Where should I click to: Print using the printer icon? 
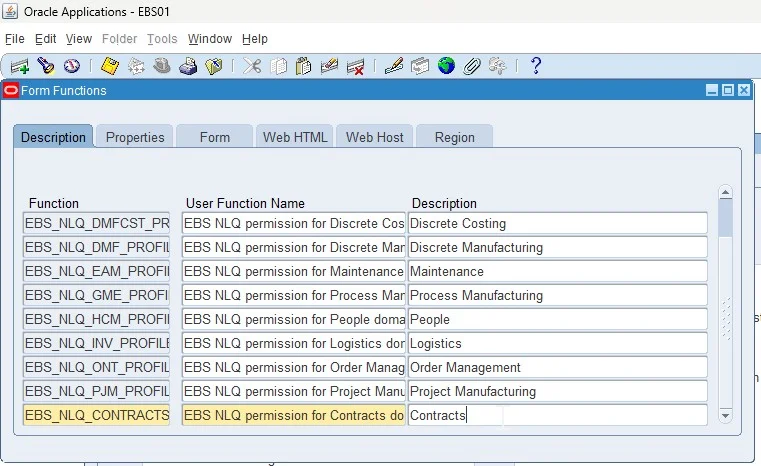point(188,66)
